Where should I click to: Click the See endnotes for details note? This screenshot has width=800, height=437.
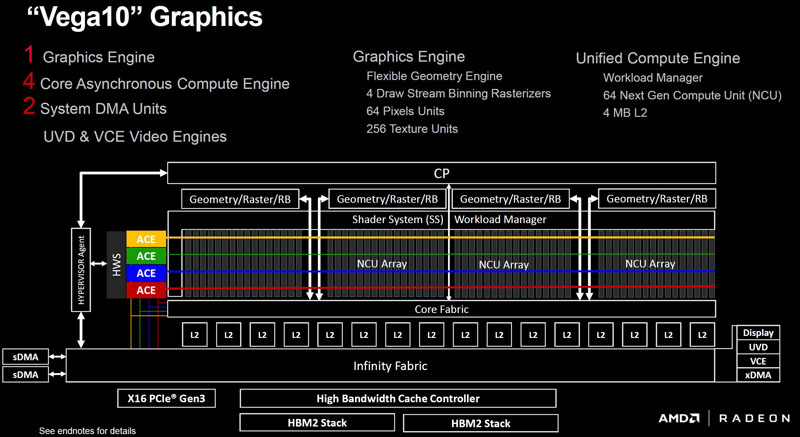click(x=87, y=431)
